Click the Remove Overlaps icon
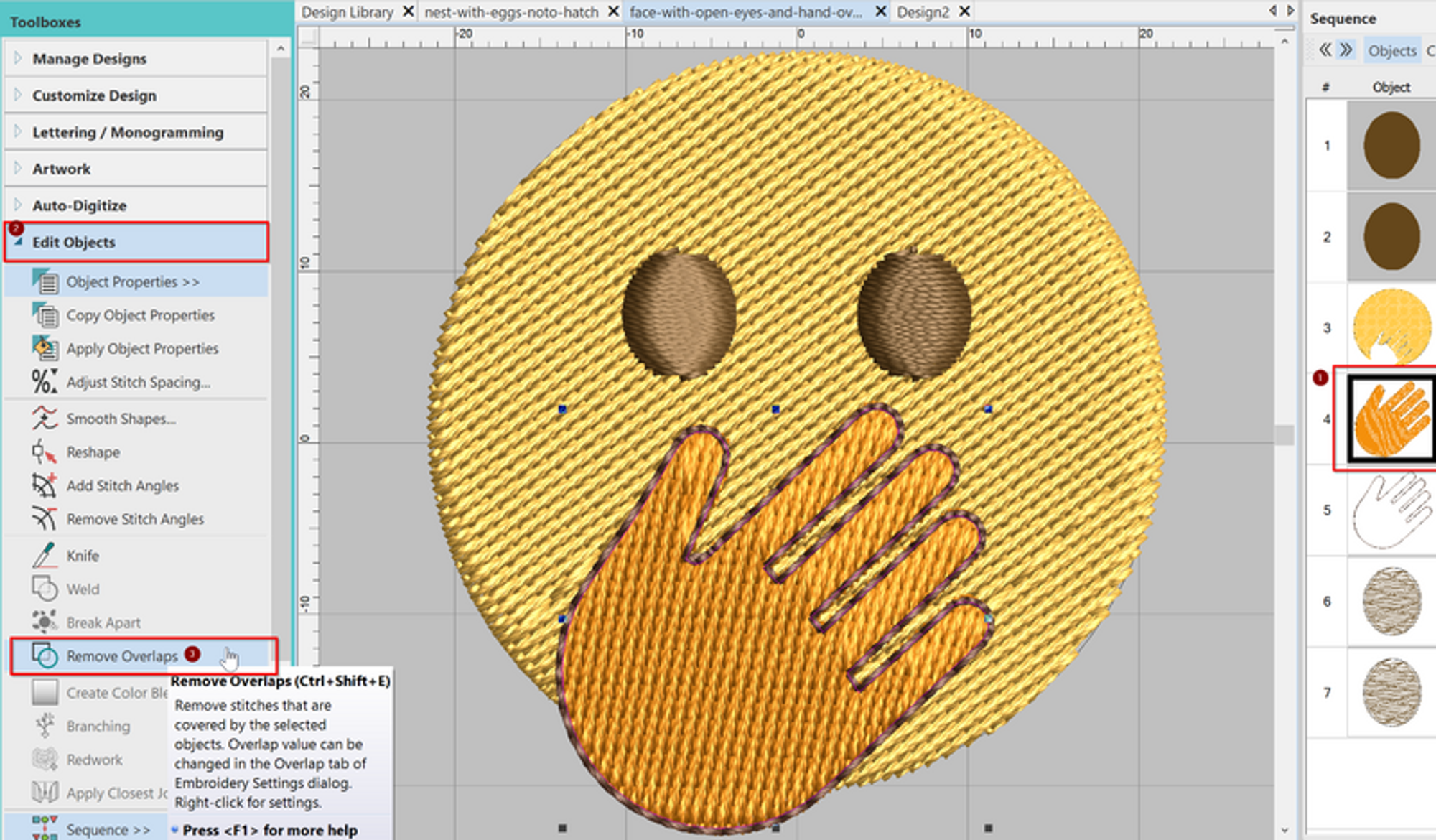 tap(45, 655)
